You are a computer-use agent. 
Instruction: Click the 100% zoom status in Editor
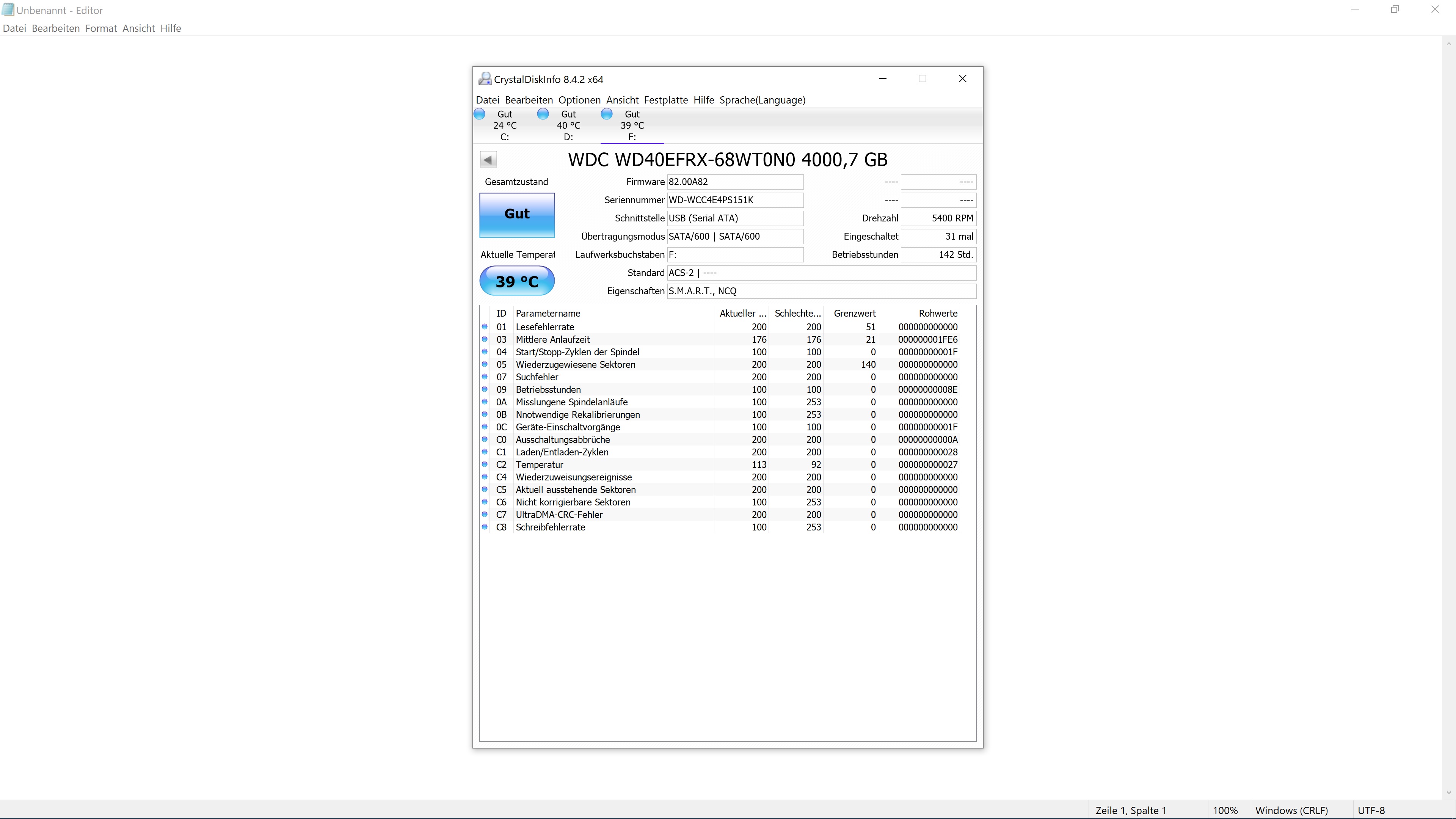(x=1225, y=811)
